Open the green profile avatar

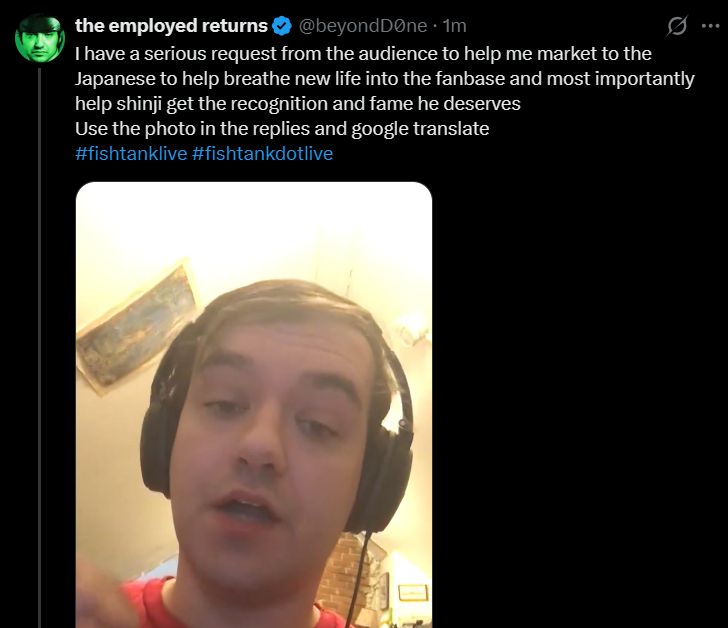(40, 38)
